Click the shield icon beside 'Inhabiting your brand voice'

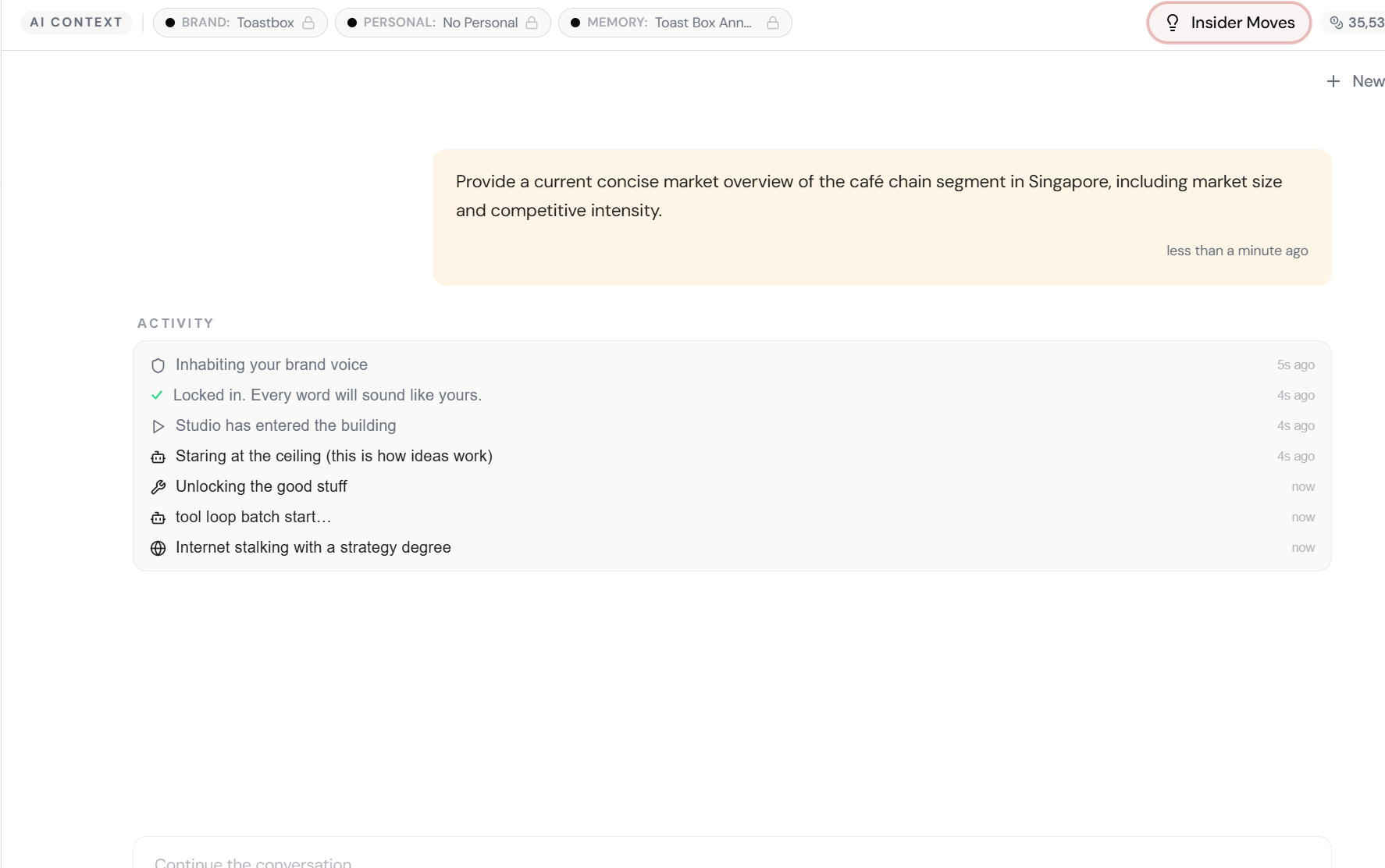[x=158, y=365]
